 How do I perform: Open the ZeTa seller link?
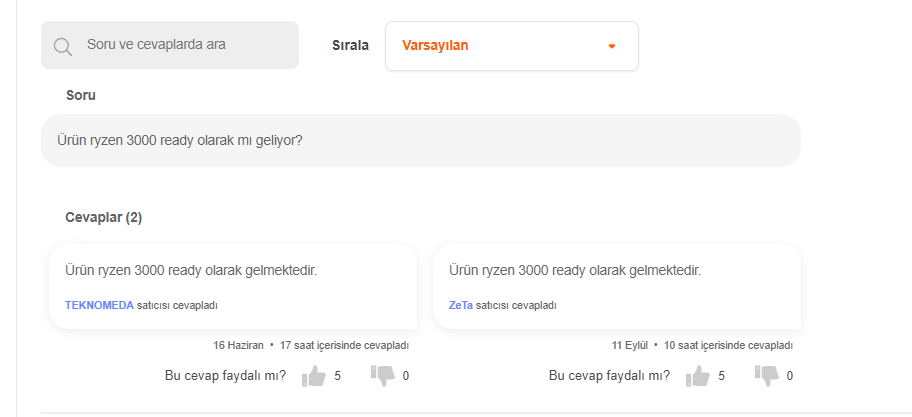[461, 305]
